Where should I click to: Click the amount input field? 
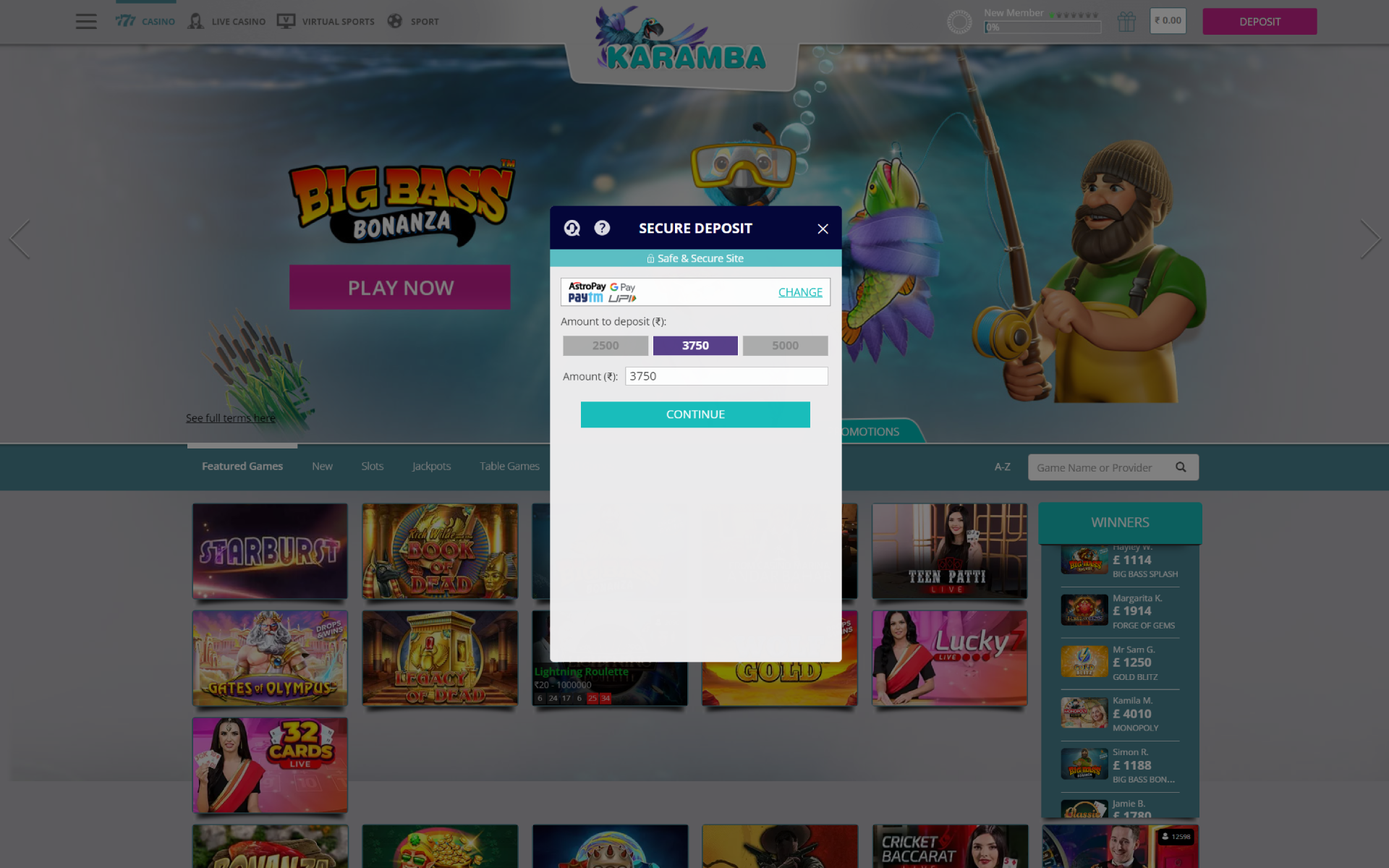724,376
